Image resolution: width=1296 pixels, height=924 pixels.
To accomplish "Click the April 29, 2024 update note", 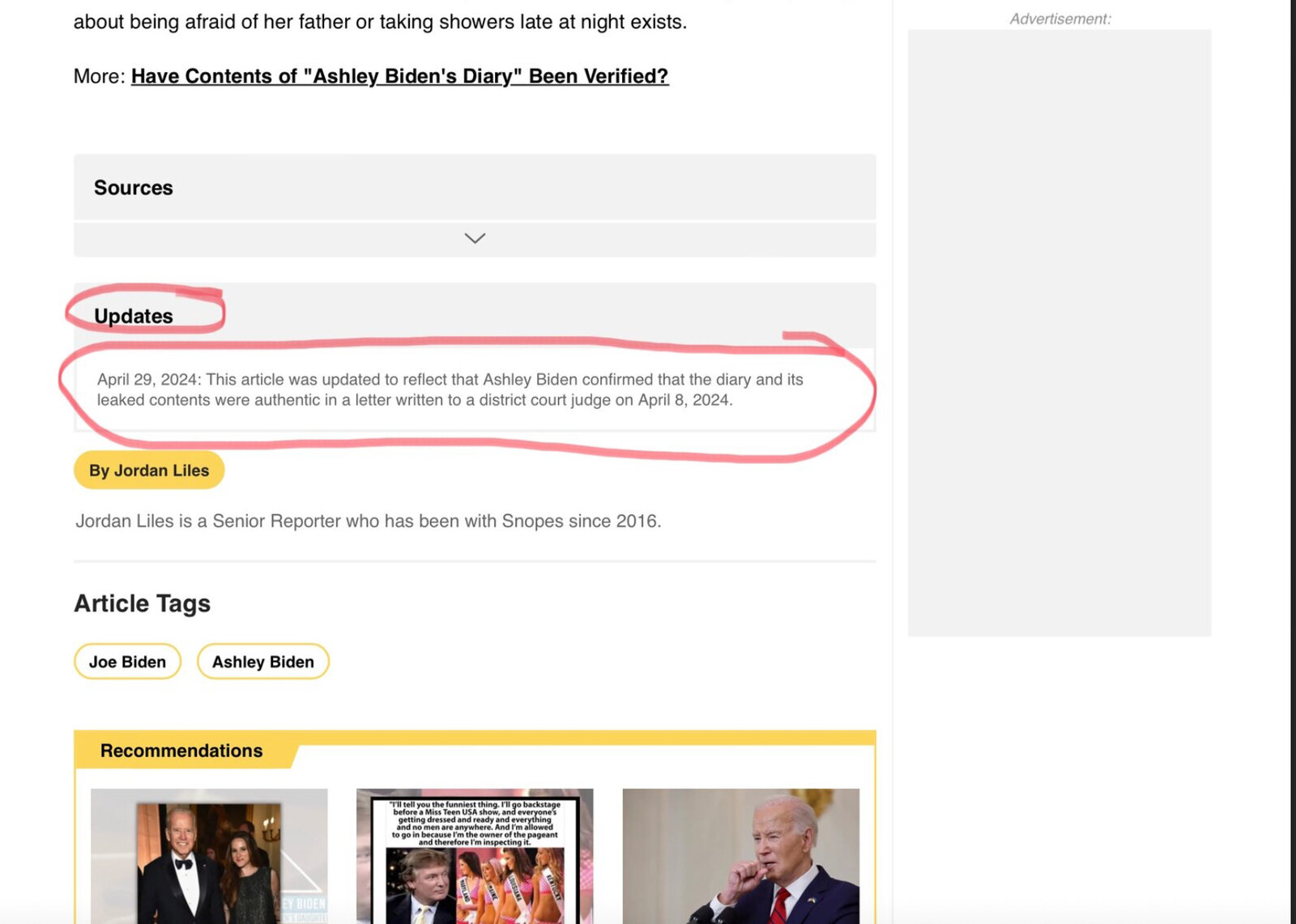I will (x=450, y=390).
